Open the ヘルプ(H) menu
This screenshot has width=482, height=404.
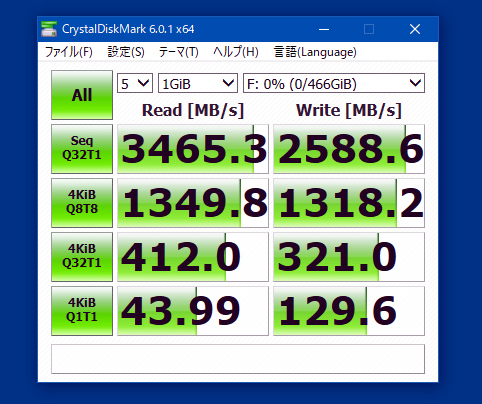tap(236, 52)
